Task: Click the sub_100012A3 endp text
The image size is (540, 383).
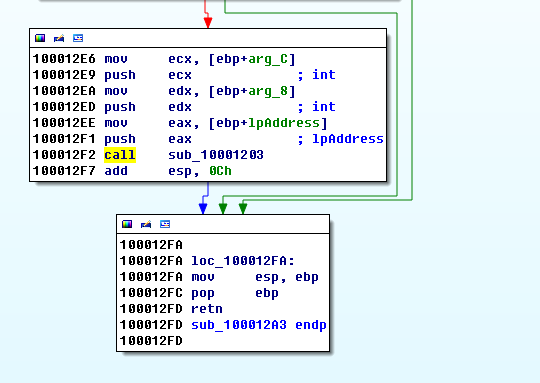Action: 259,325
